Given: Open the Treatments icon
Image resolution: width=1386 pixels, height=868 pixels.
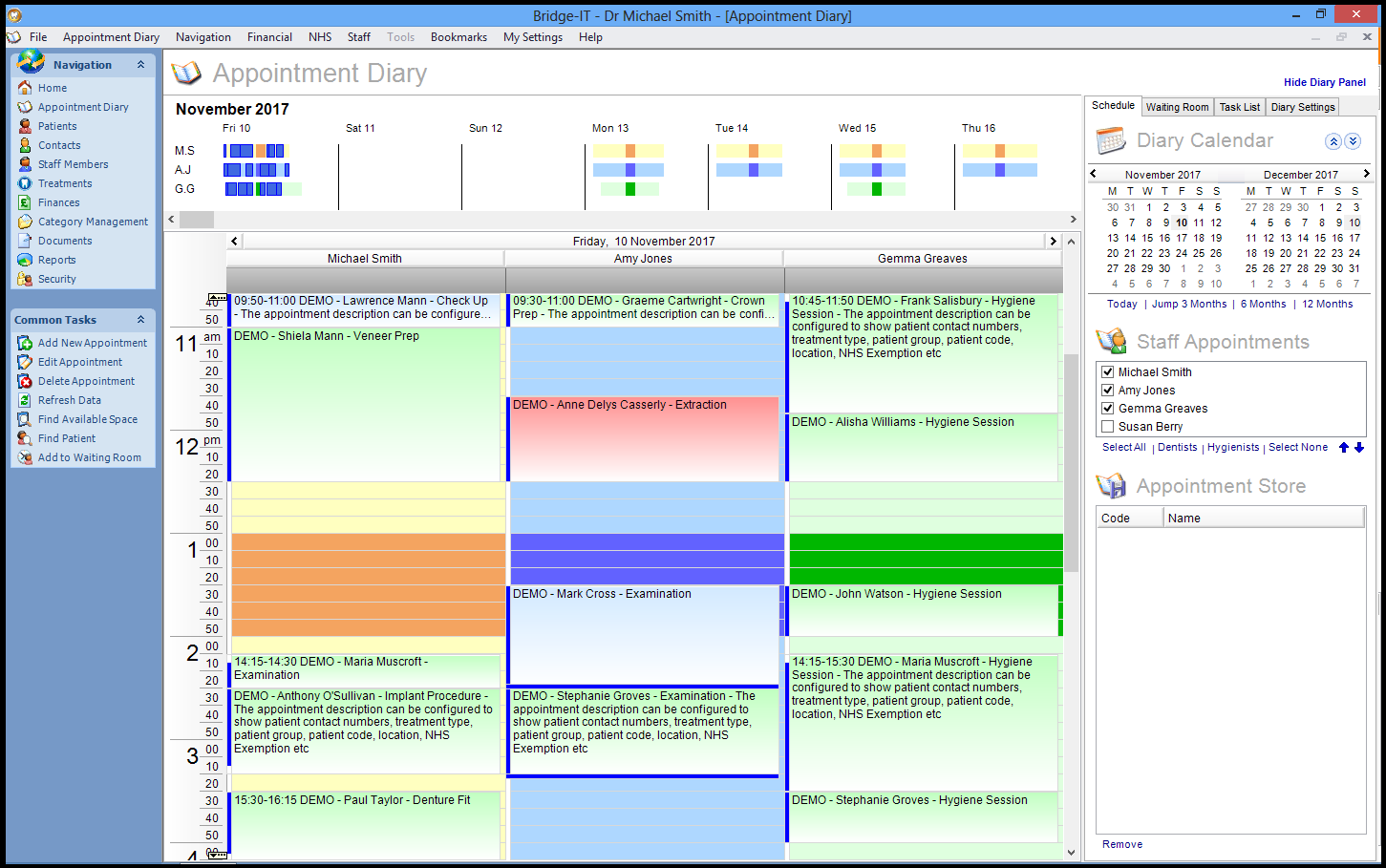Looking at the screenshot, I should pos(25,183).
